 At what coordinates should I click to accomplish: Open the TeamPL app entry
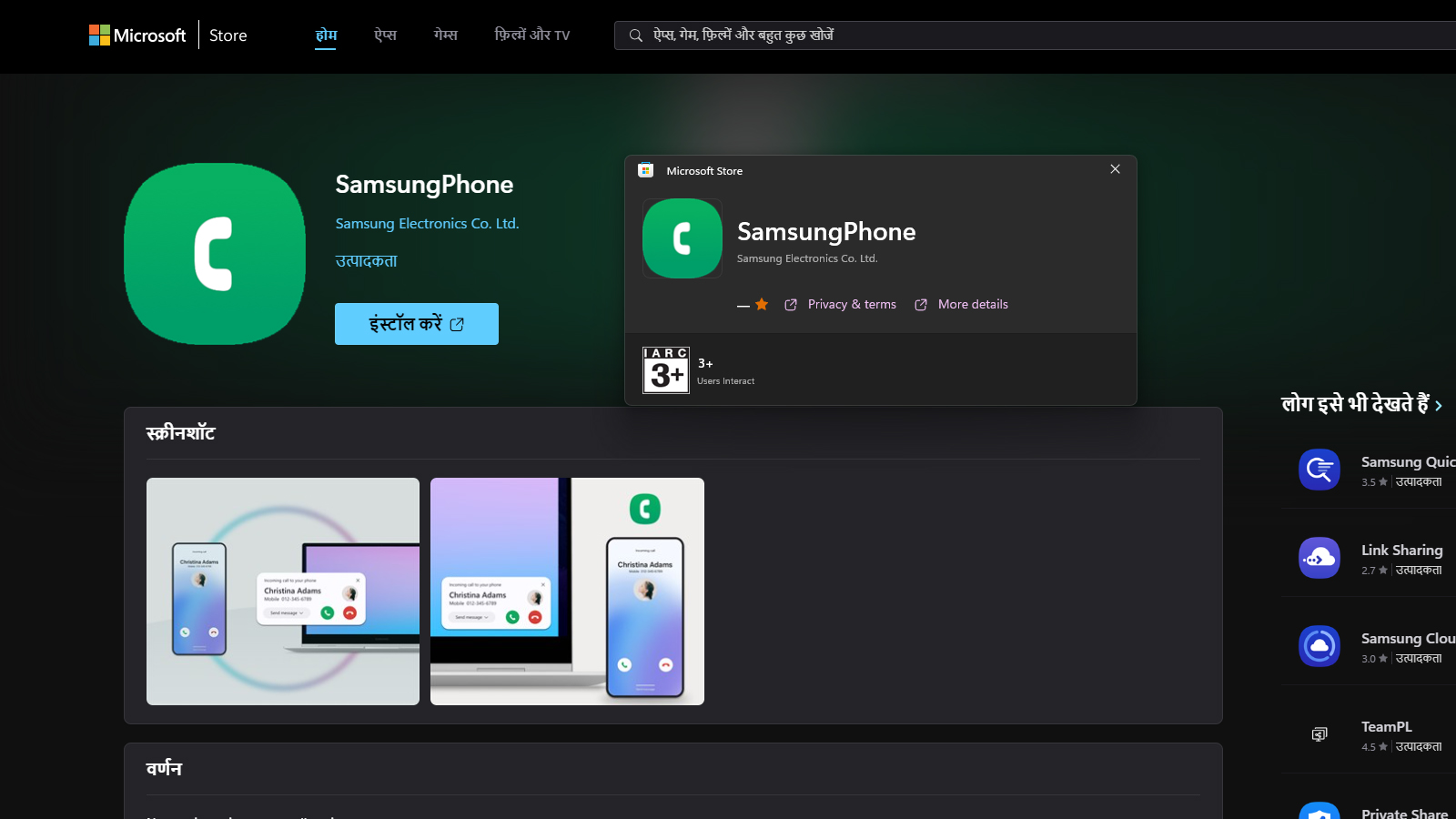[1369, 734]
